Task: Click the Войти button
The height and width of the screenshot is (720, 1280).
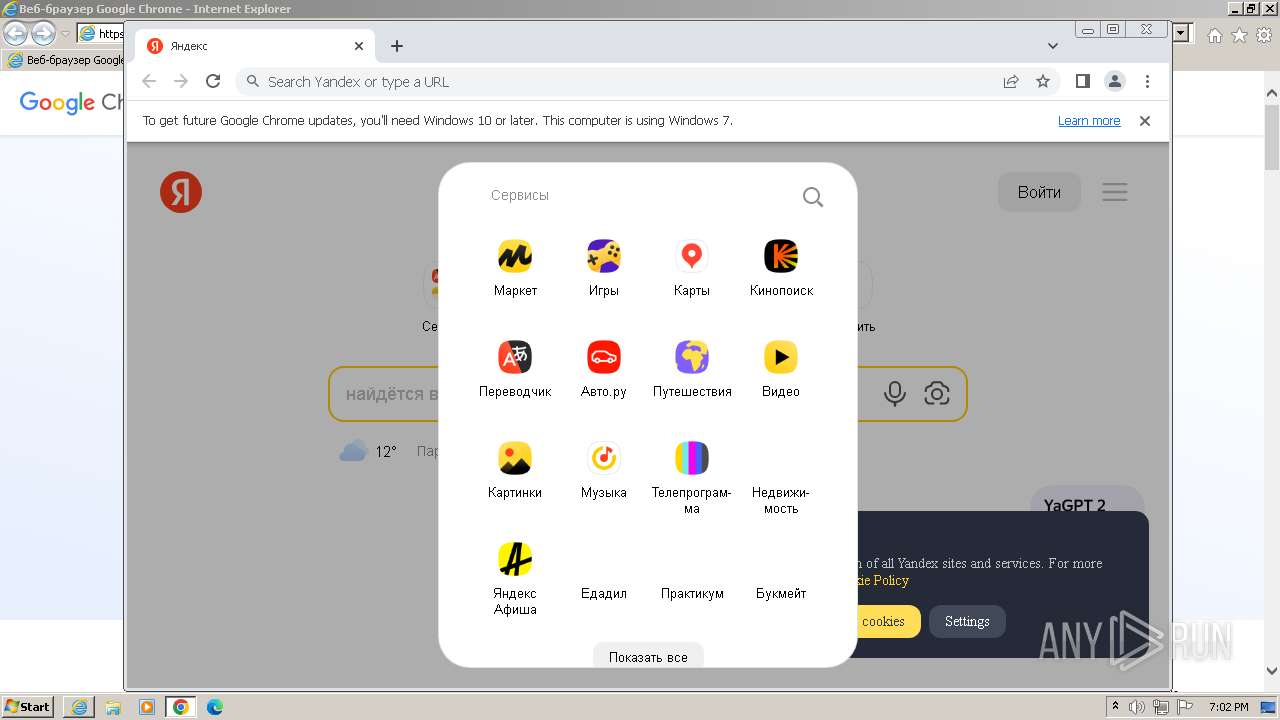Action: tap(1039, 192)
